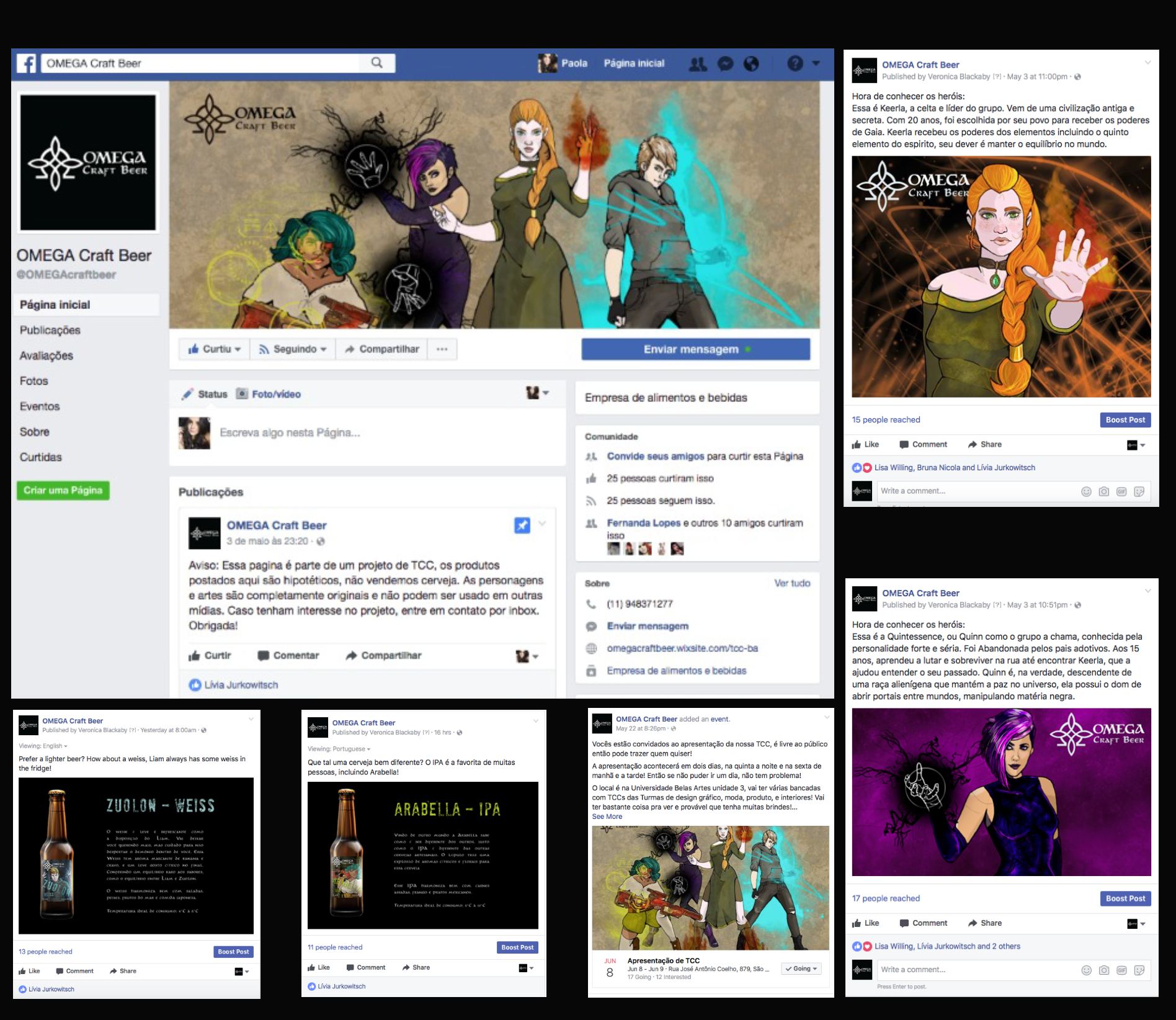Click the GIF icon in Quinn post comment box
Viewport: 1176px width, 1020px height.
pos(1121,970)
